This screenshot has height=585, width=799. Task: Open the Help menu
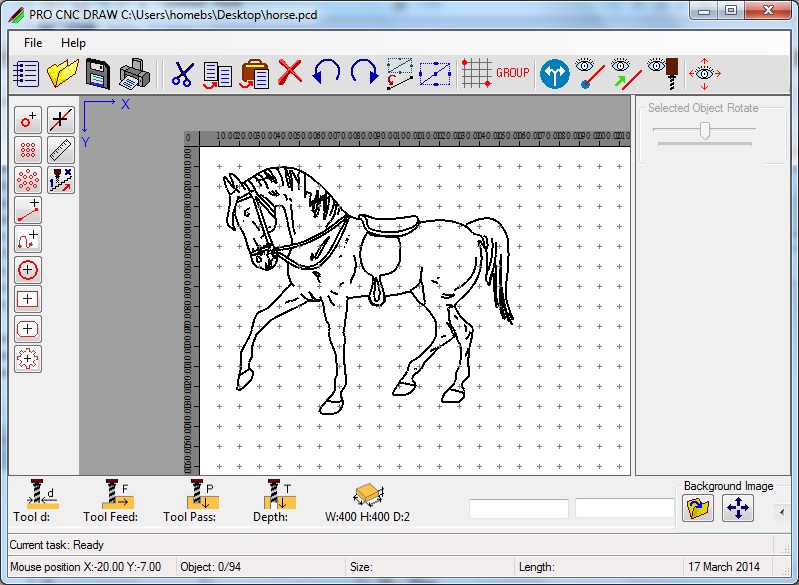73,43
